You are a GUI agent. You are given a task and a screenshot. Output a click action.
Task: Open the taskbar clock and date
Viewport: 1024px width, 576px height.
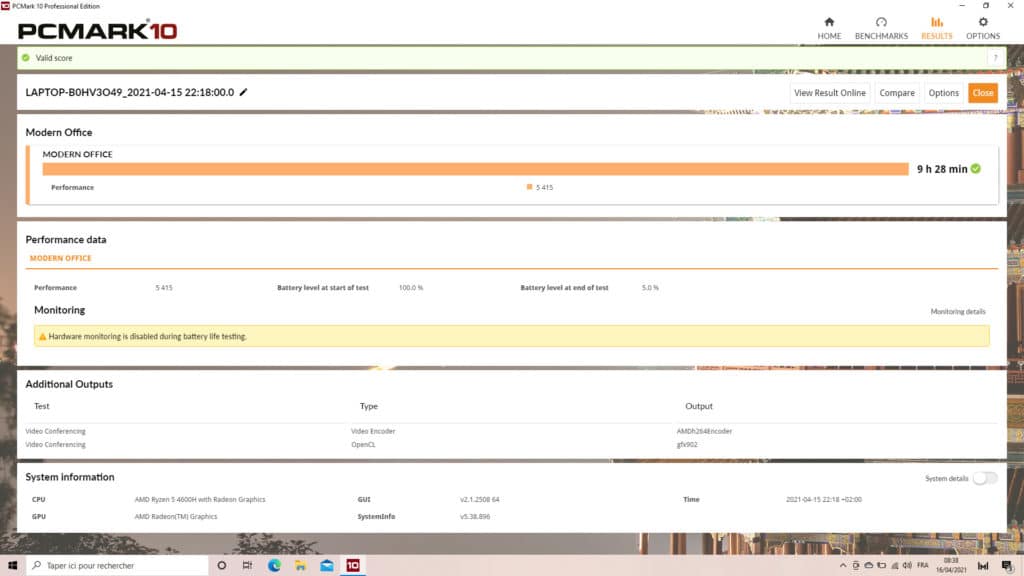951,566
